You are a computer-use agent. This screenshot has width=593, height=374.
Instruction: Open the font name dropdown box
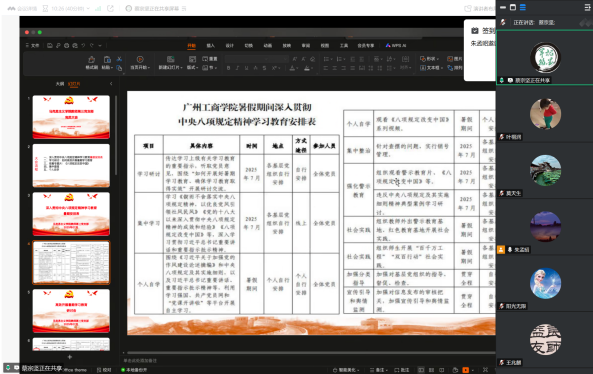tap(247, 59)
